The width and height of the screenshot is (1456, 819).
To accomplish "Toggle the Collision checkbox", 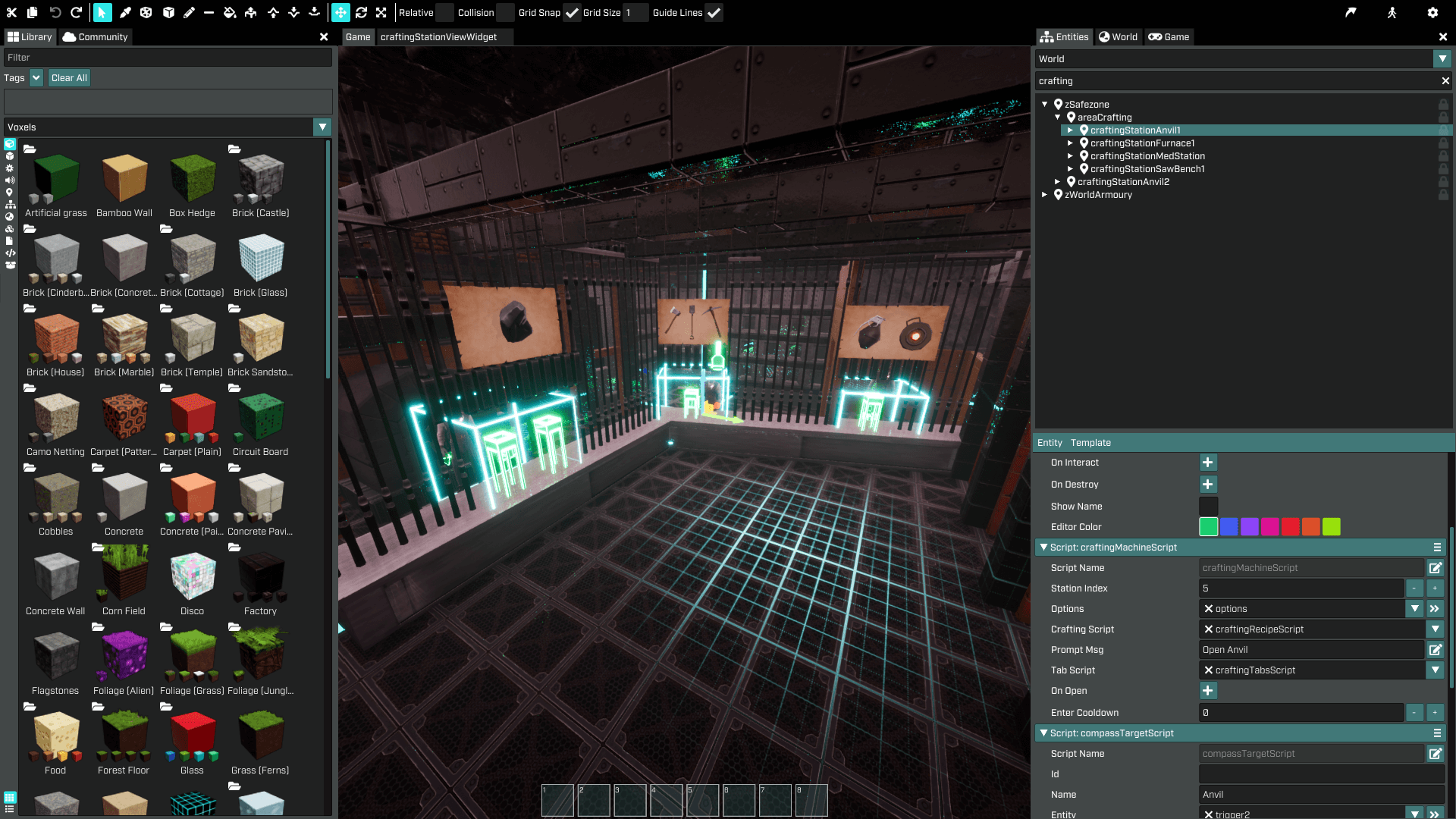I will click(506, 12).
